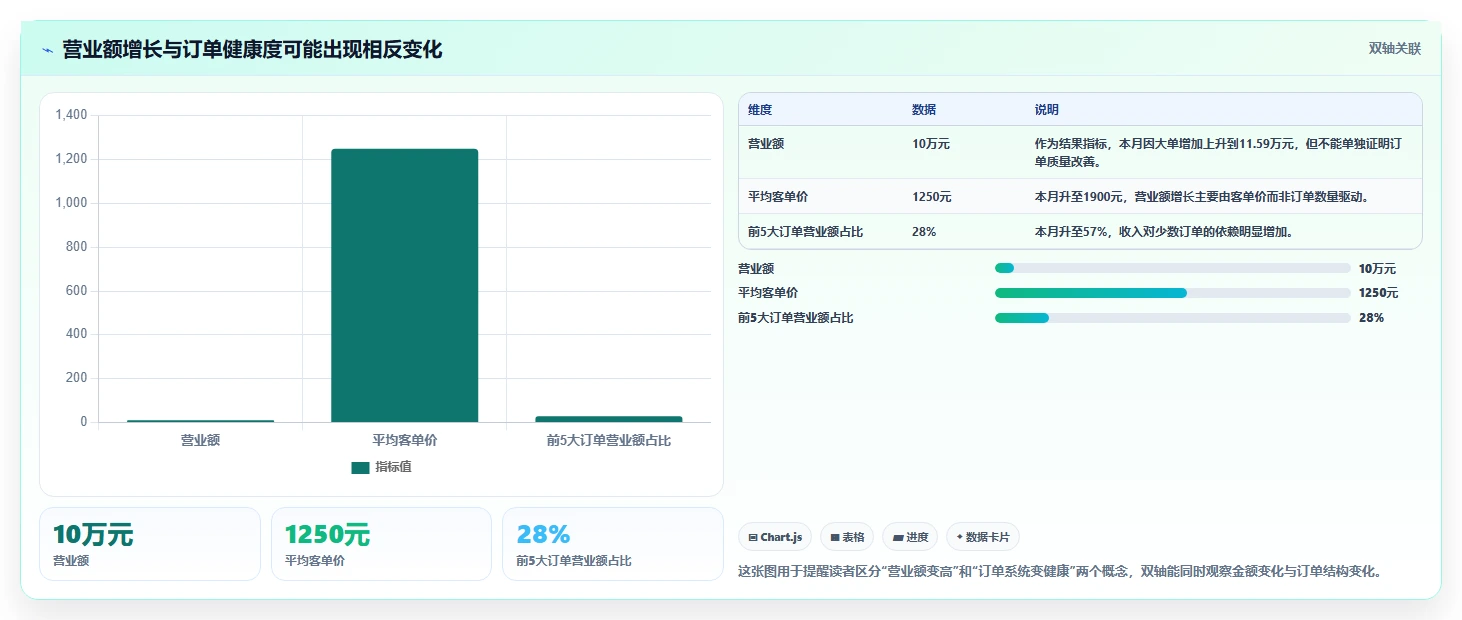Click the 28% table cell

click(x=924, y=232)
